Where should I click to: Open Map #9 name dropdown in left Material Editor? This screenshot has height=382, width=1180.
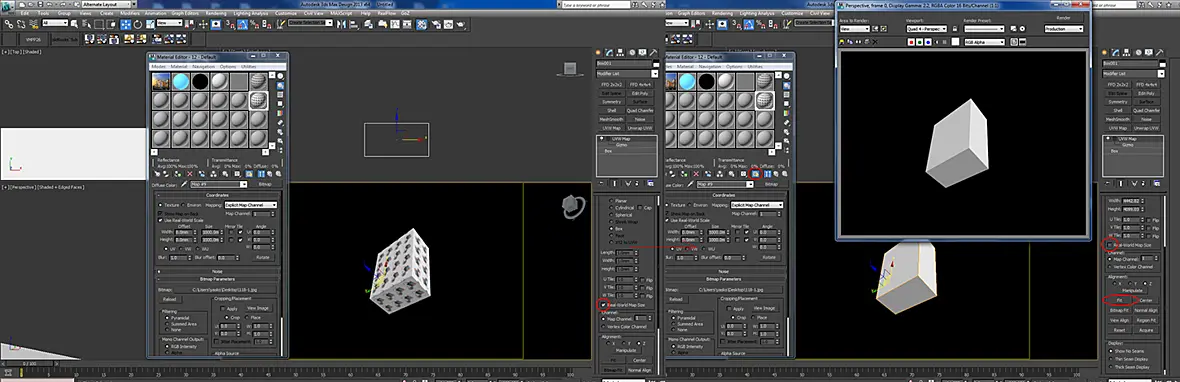pos(219,184)
